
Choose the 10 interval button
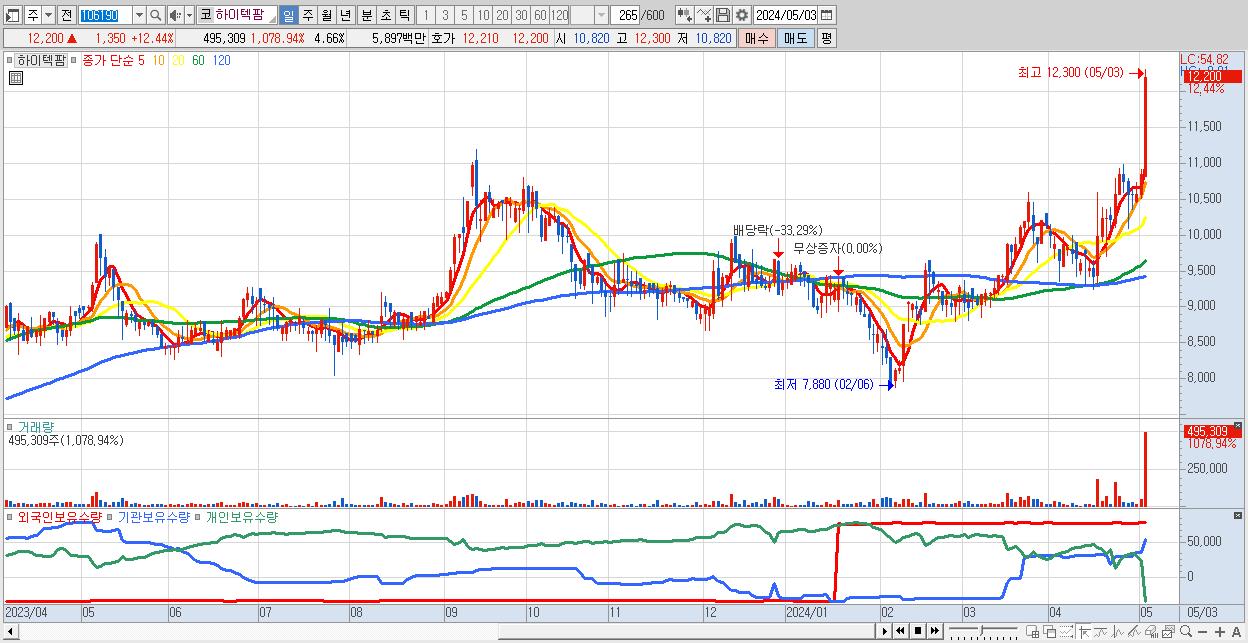click(483, 15)
